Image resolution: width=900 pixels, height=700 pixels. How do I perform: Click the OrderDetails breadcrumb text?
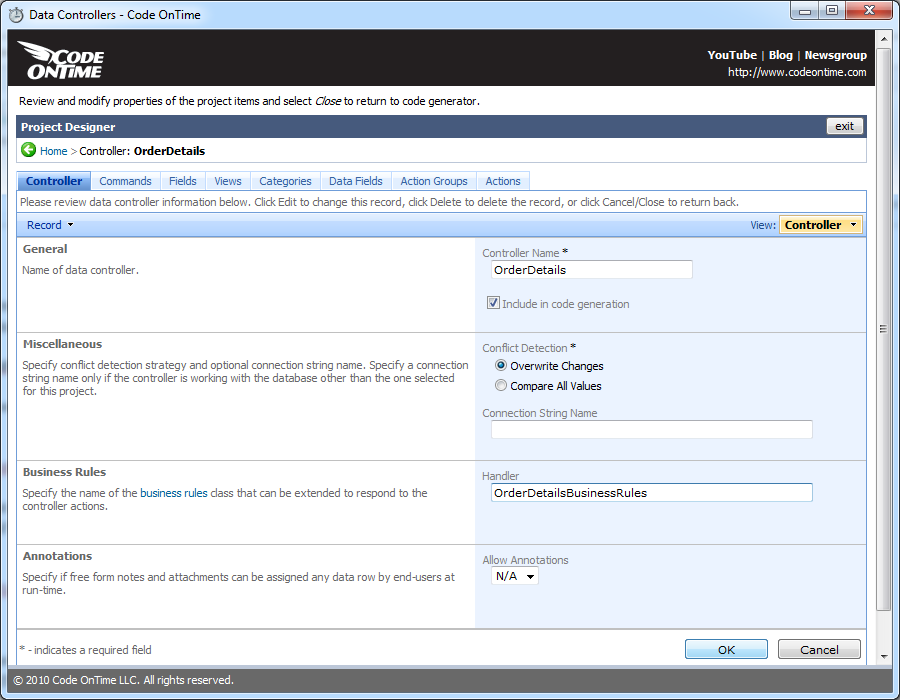coord(169,151)
